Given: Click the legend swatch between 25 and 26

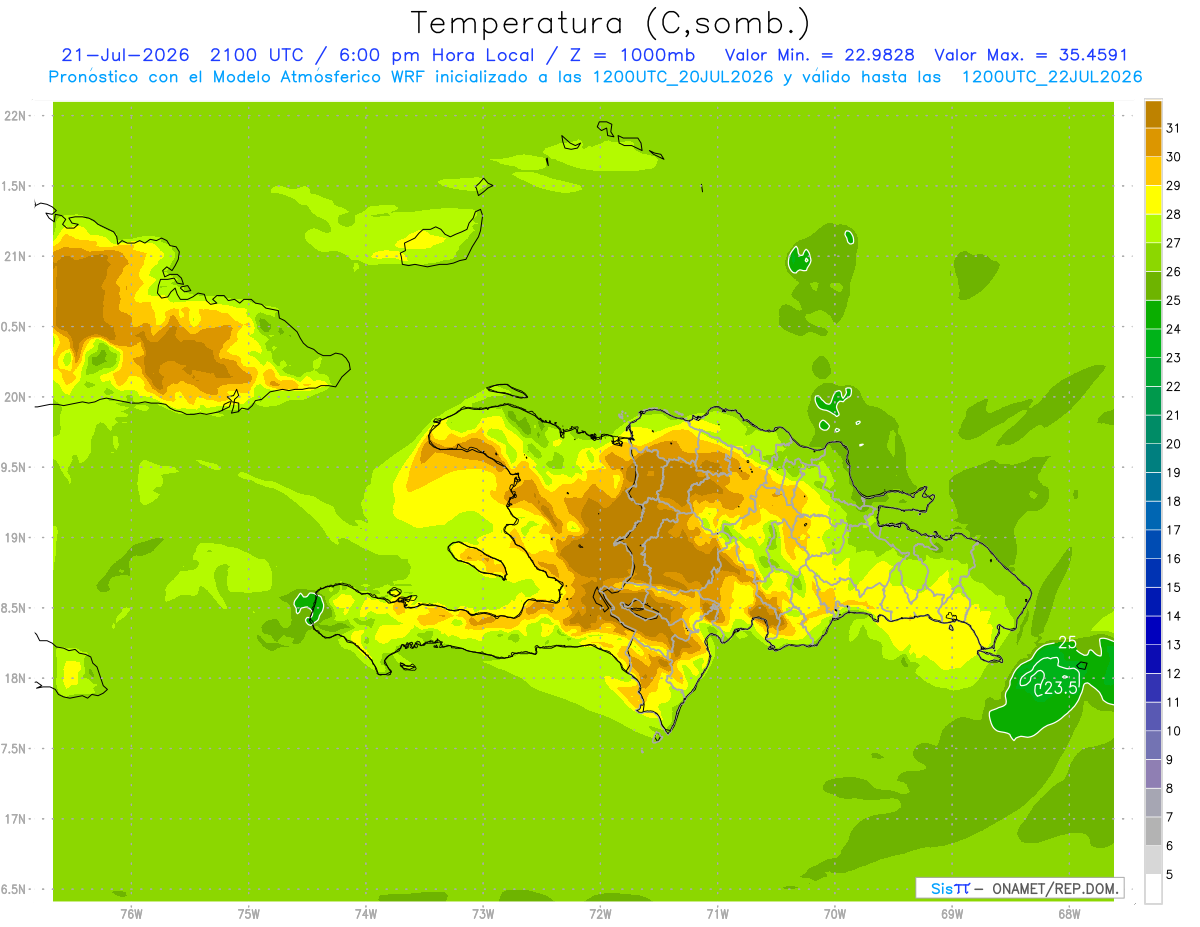Looking at the screenshot, I should tap(1153, 286).
